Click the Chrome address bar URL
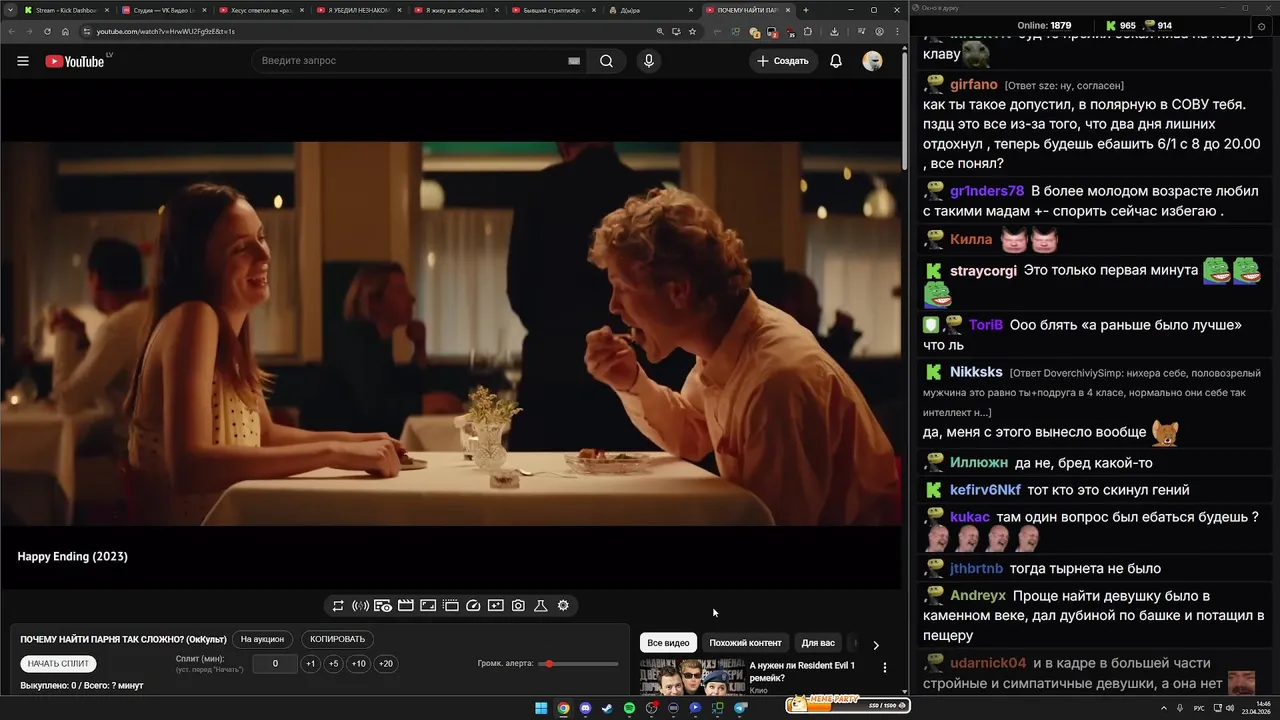The width and height of the screenshot is (1280, 720). click(x=165, y=31)
